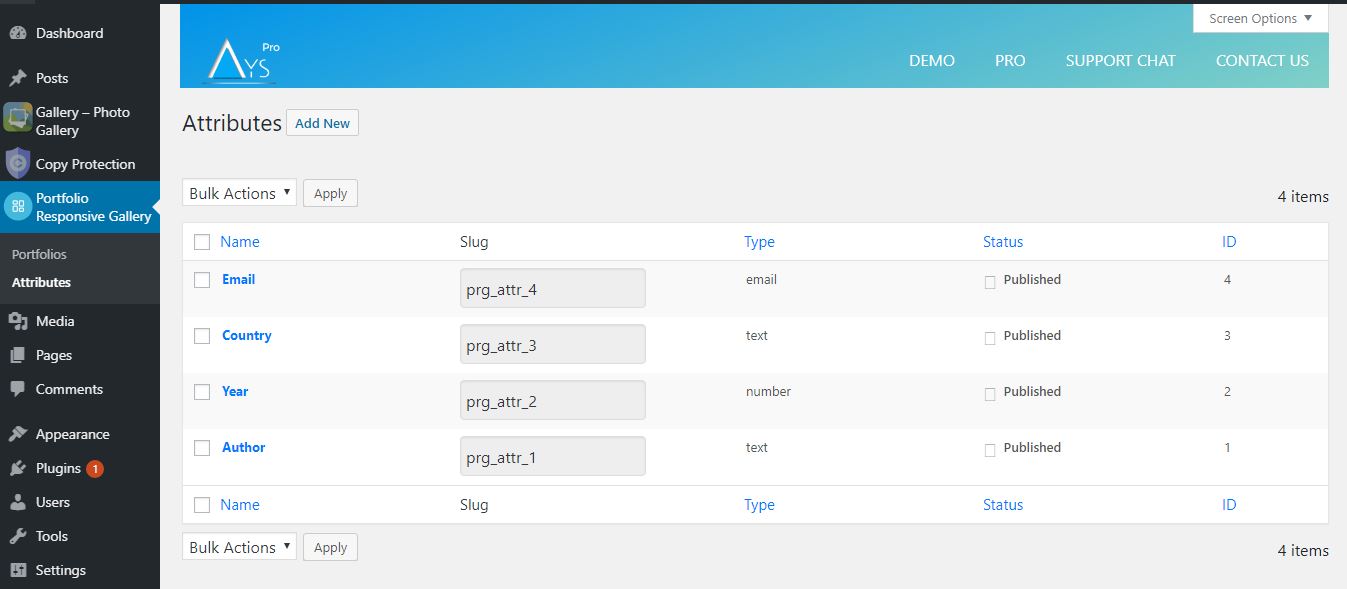Click the Media icon in sidebar

17,321
